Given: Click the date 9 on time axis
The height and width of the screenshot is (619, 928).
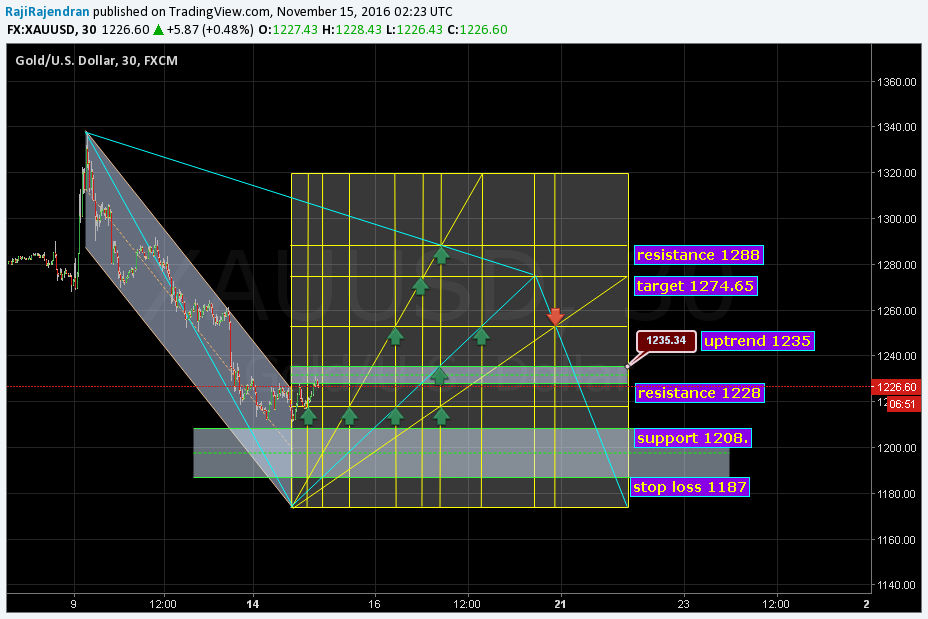Looking at the screenshot, I should click(x=73, y=604).
